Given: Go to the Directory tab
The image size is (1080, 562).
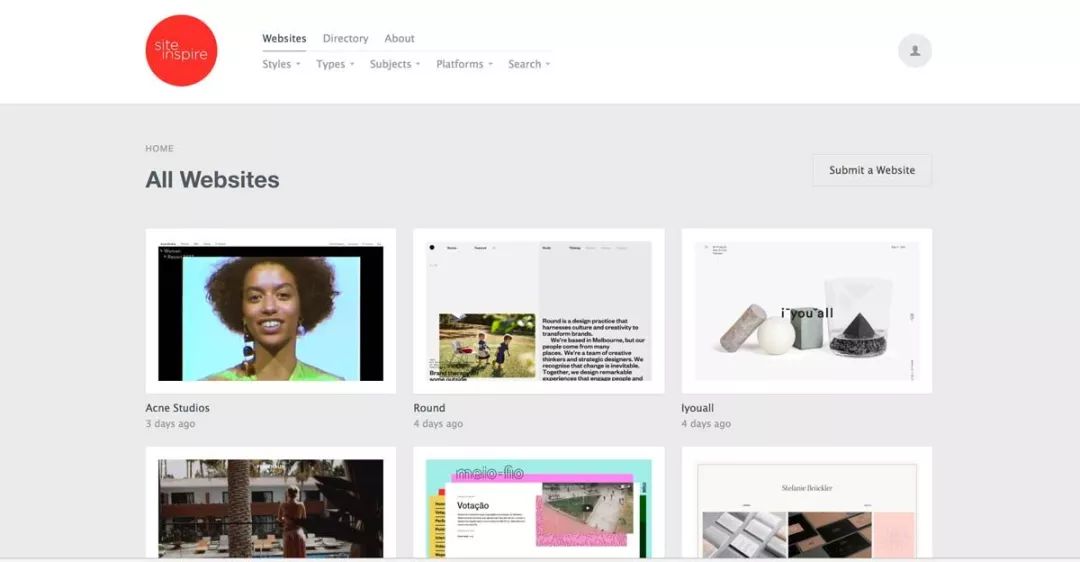Looking at the screenshot, I should pos(345,38).
